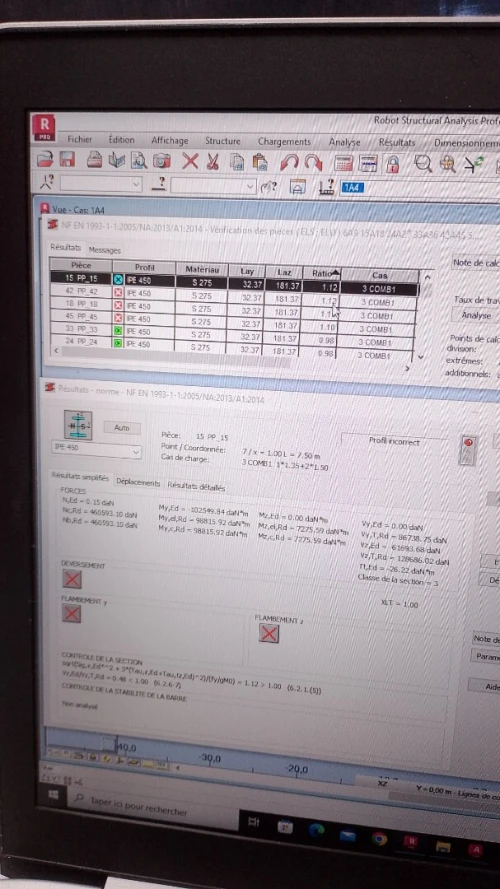Expand the bar selection dropdown in toolbar
This screenshot has width=500, height=889.
pyautogui.click(x=250, y=186)
